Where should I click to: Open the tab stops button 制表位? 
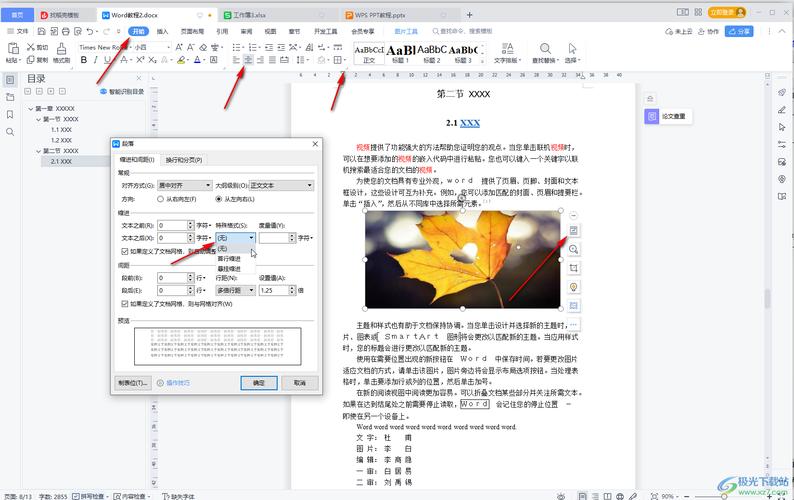(133, 383)
